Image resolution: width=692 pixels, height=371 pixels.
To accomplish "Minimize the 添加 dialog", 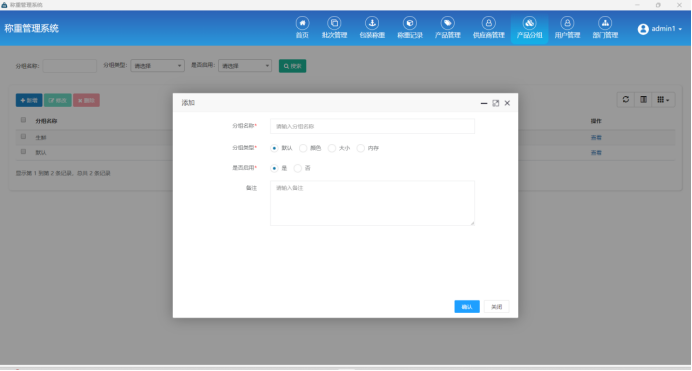I will coord(484,103).
